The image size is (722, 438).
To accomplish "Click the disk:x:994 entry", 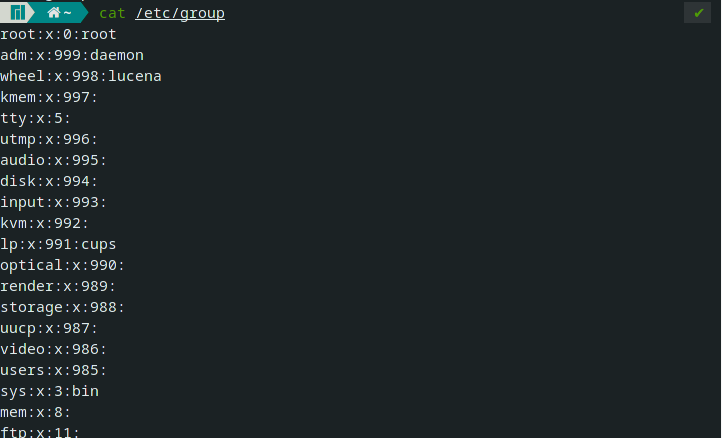I will pos(49,181).
